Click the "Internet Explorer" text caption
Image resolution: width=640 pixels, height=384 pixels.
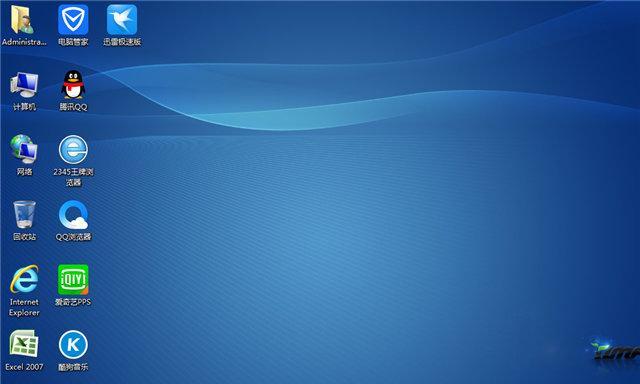(x=24, y=307)
